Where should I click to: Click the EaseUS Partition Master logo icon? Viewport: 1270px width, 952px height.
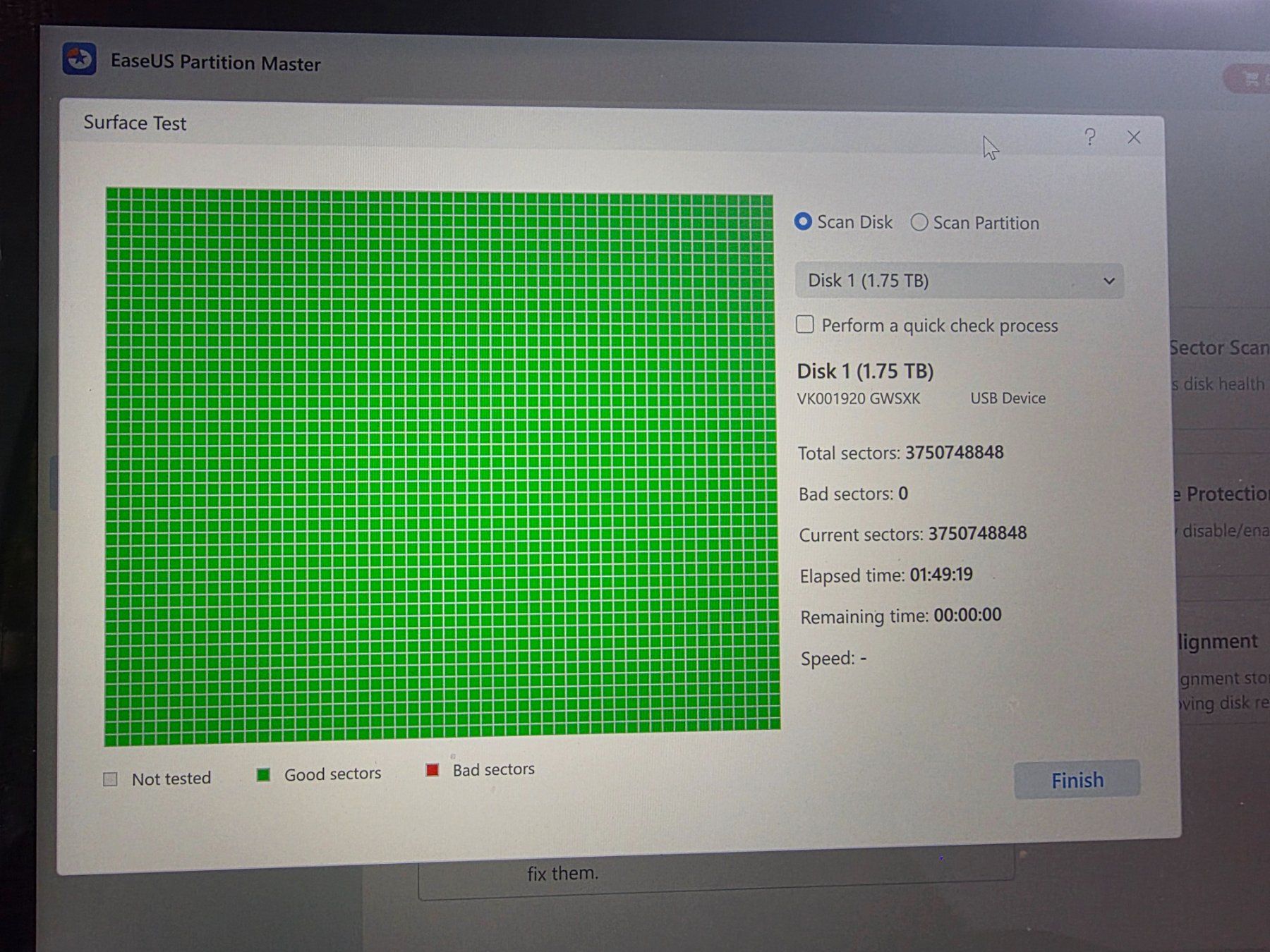pos(79,59)
